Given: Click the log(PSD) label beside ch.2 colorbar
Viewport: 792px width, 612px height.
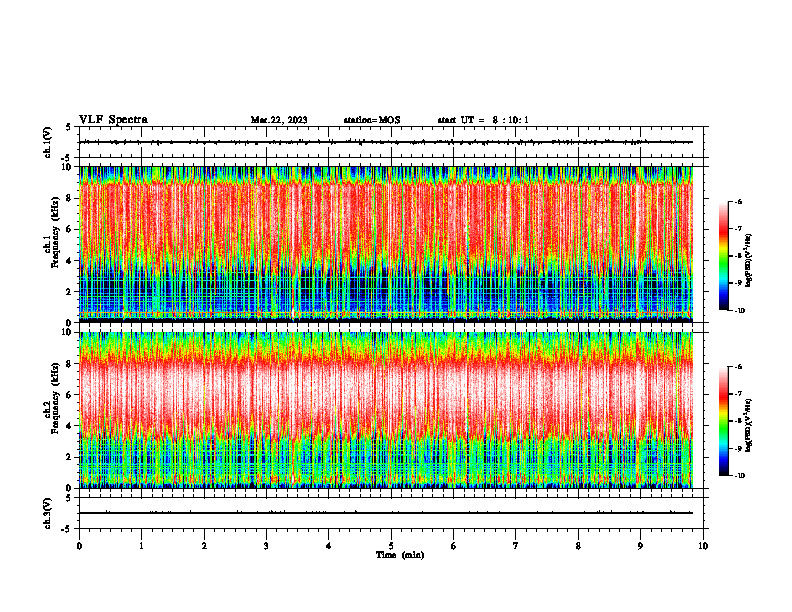Looking at the screenshot, I should click(x=749, y=425).
